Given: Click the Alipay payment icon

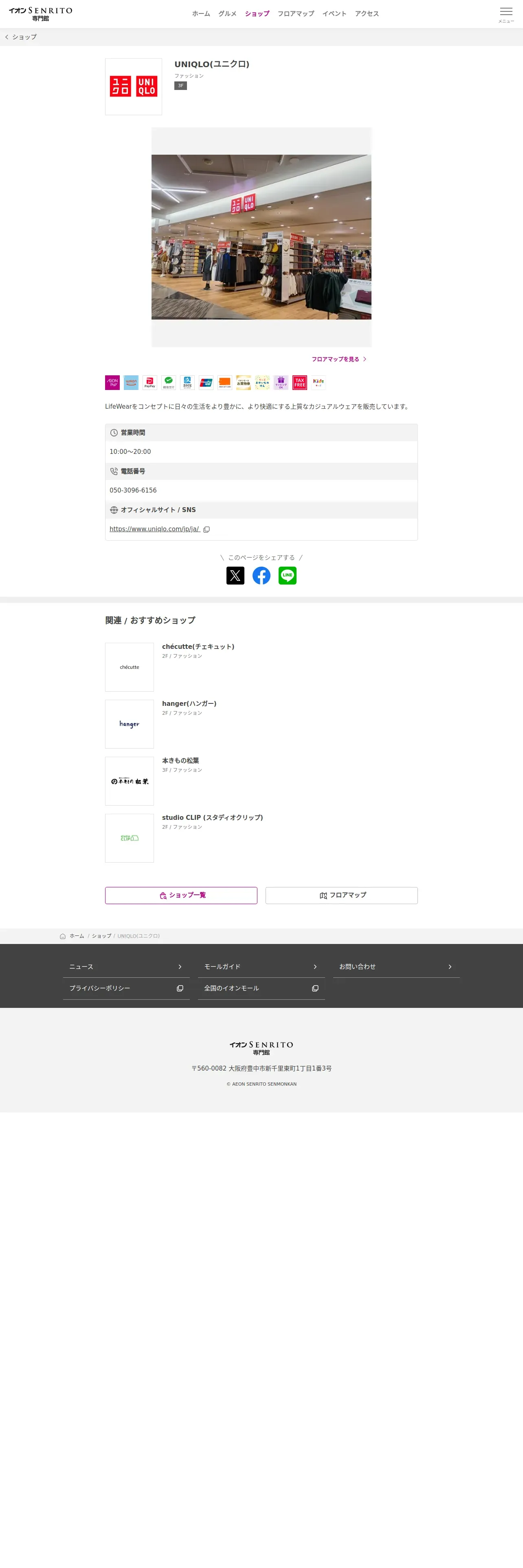Looking at the screenshot, I should pos(187,382).
